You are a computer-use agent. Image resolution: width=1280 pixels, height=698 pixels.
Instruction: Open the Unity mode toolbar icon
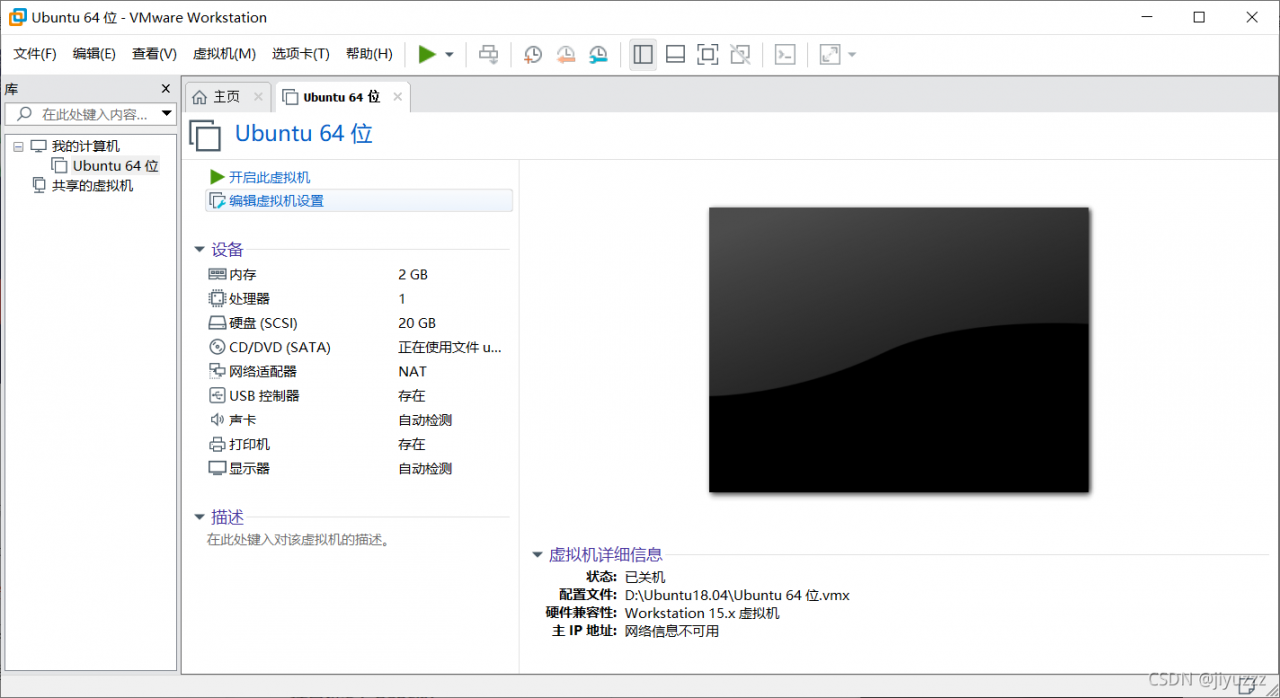click(740, 54)
